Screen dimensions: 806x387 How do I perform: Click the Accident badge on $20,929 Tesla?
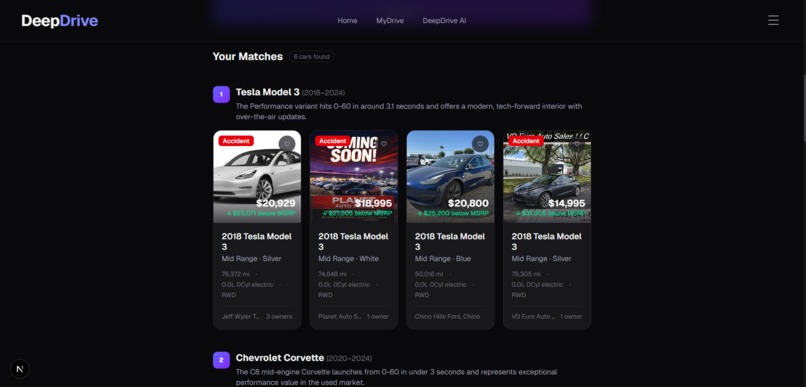point(236,141)
